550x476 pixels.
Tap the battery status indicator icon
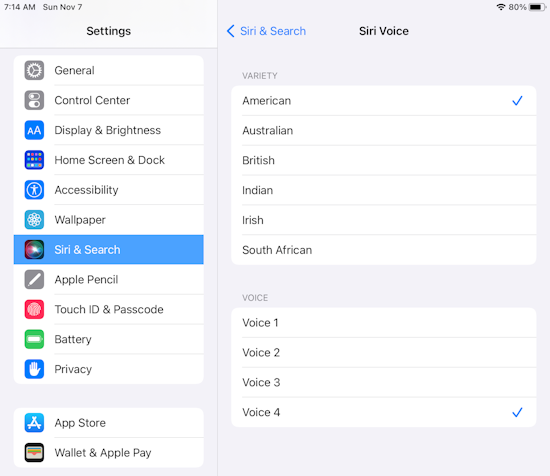[537, 7]
